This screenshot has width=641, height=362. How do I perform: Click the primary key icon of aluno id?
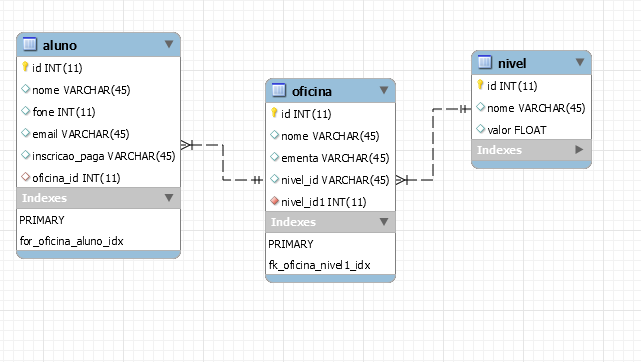25,66
